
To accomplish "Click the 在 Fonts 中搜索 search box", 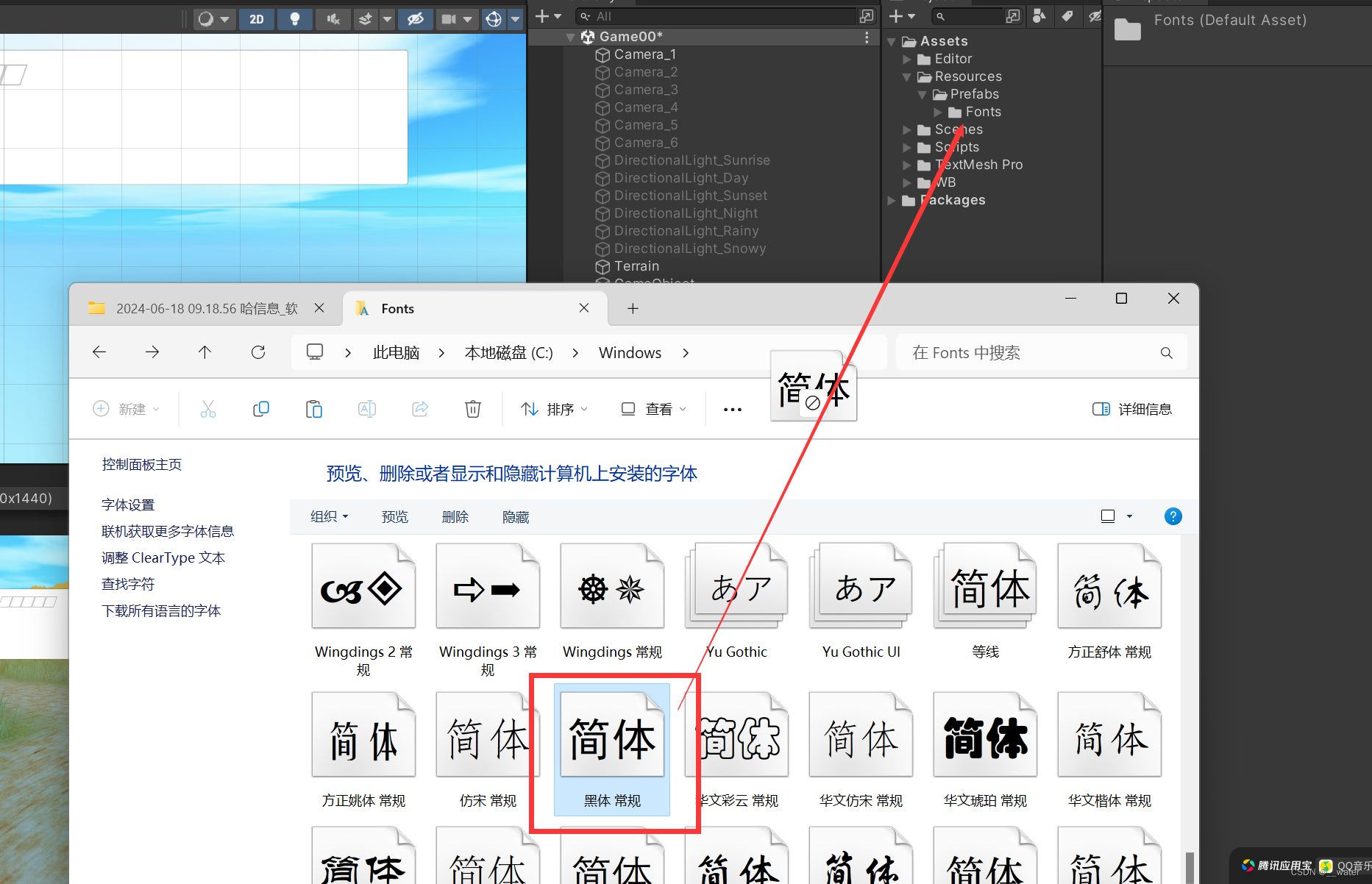I will point(1041,353).
